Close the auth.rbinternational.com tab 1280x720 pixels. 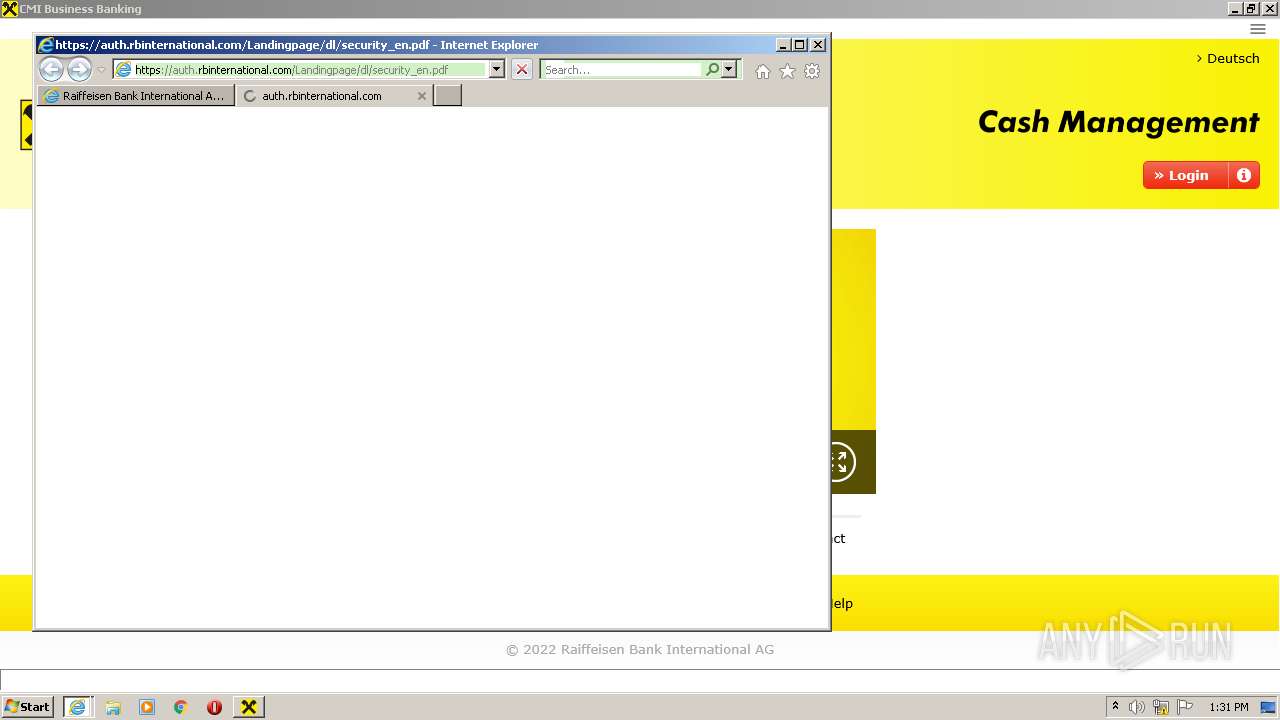point(421,96)
